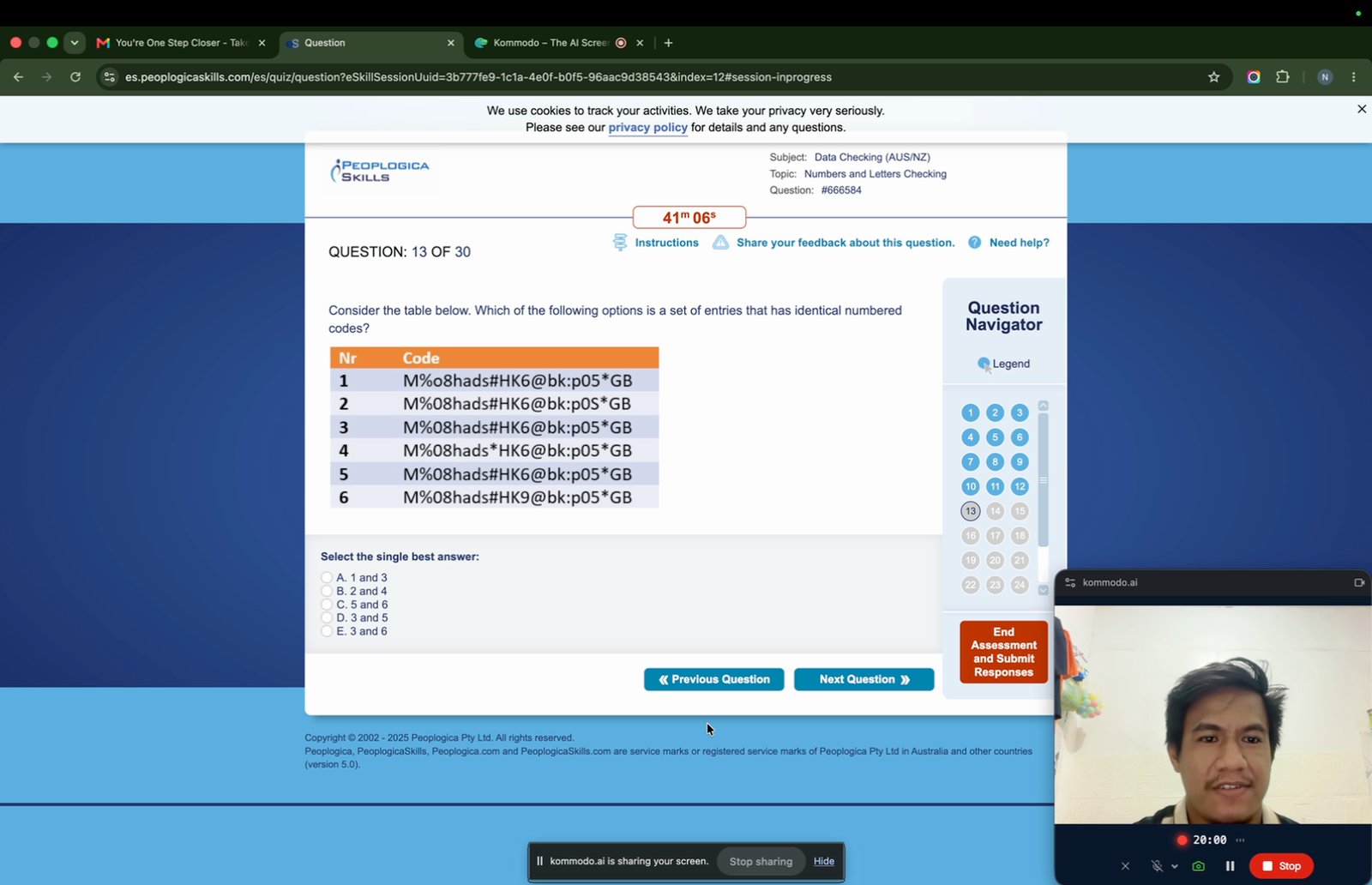
Task: Click the Instructions signpost icon
Action: (620, 243)
